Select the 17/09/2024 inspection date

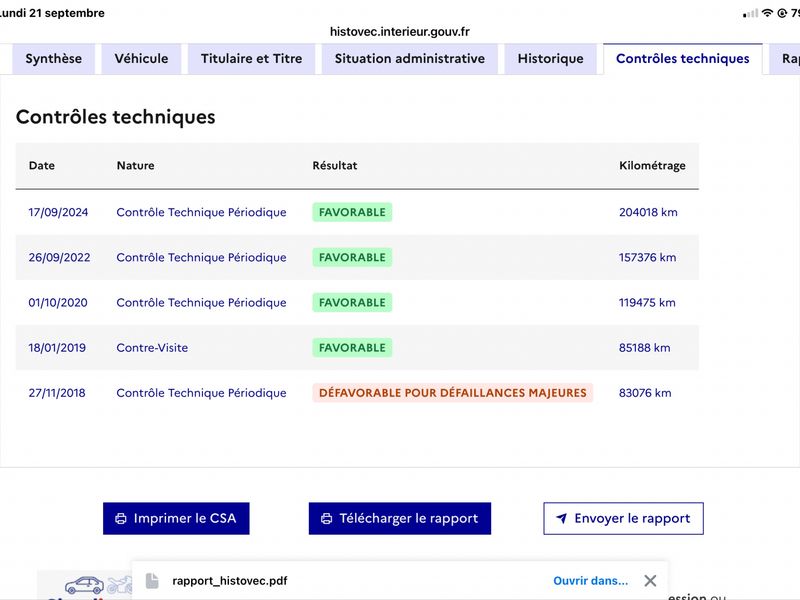(x=58, y=212)
